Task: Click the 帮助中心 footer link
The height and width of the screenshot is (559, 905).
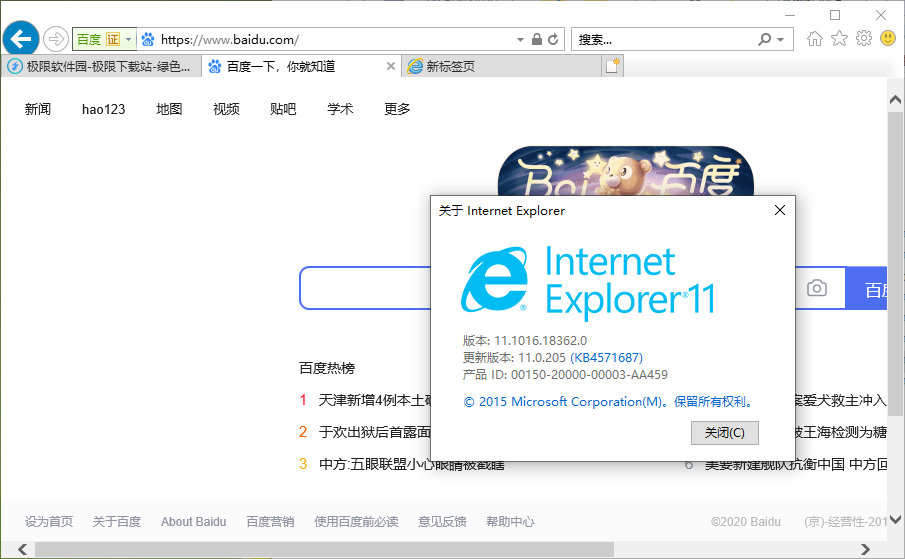Action: pyautogui.click(x=510, y=522)
